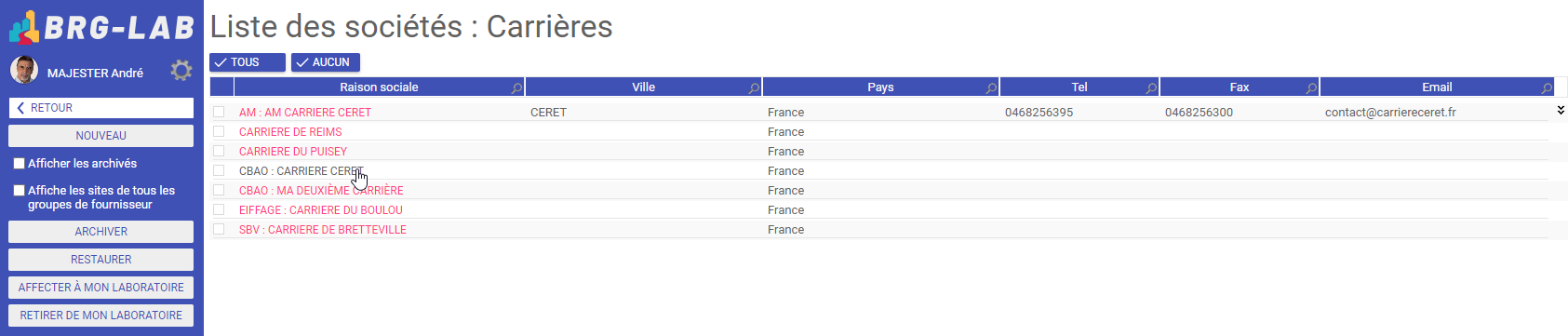Use the Fax column search icon
The height and width of the screenshot is (336, 1568).
[x=1311, y=87]
